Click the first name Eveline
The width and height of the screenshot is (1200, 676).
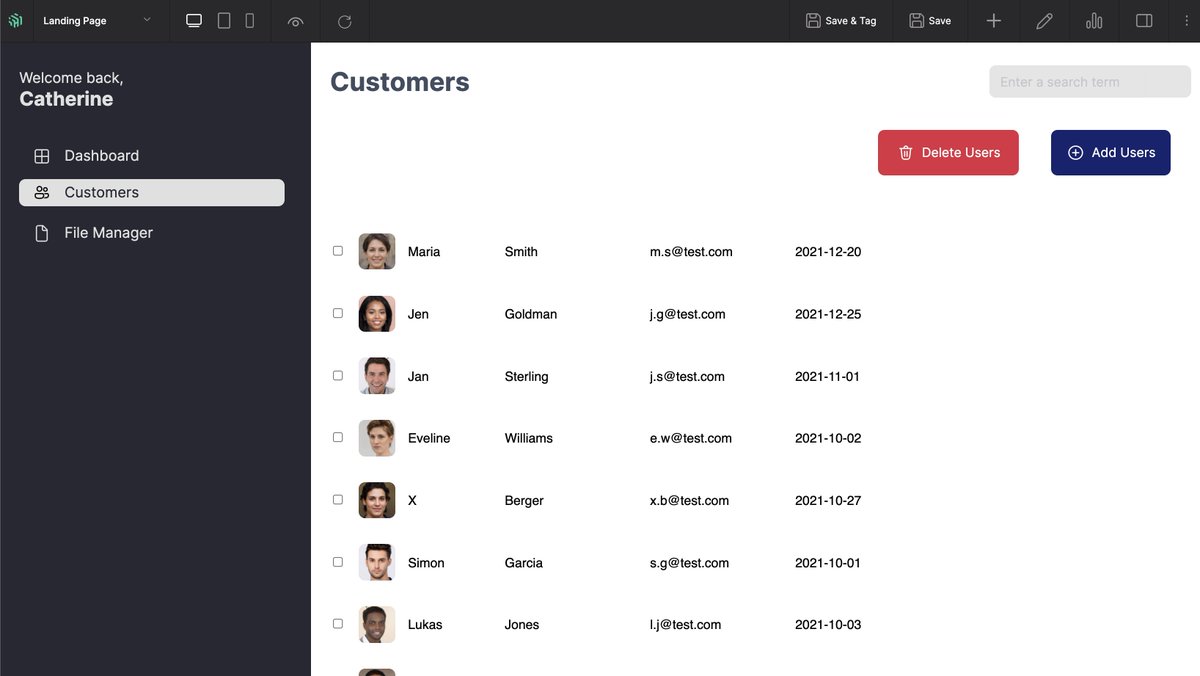tap(429, 438)
